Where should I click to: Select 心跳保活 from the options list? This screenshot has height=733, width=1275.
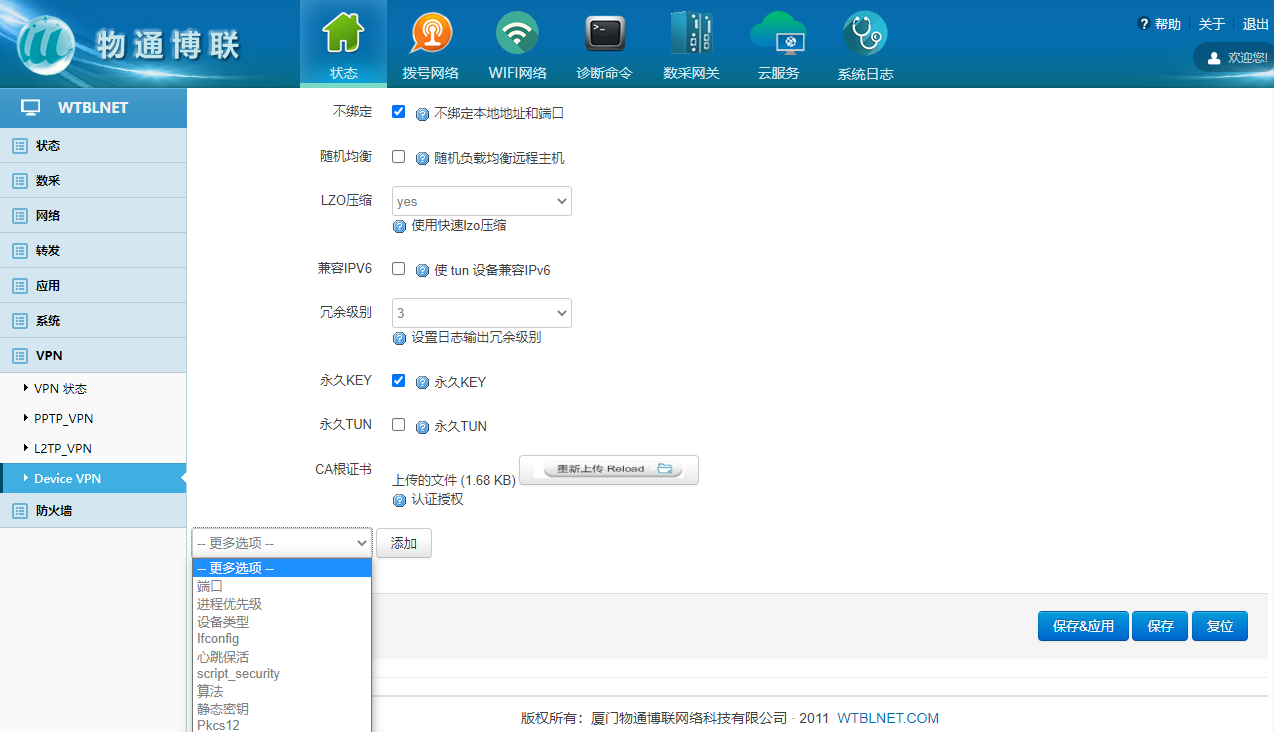point(223,657)
